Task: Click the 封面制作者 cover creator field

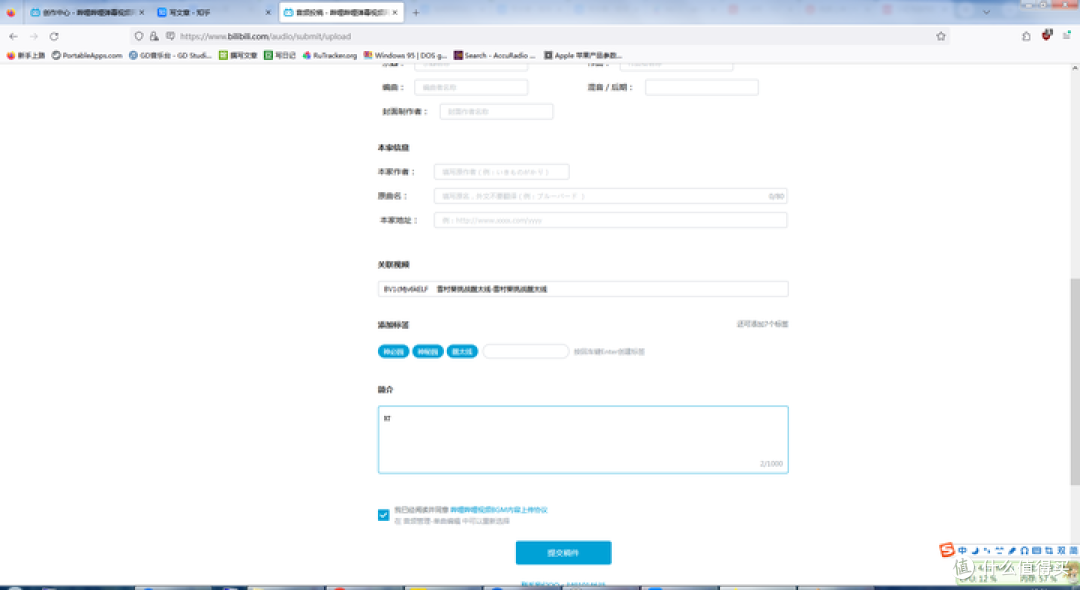Action: 497,112
